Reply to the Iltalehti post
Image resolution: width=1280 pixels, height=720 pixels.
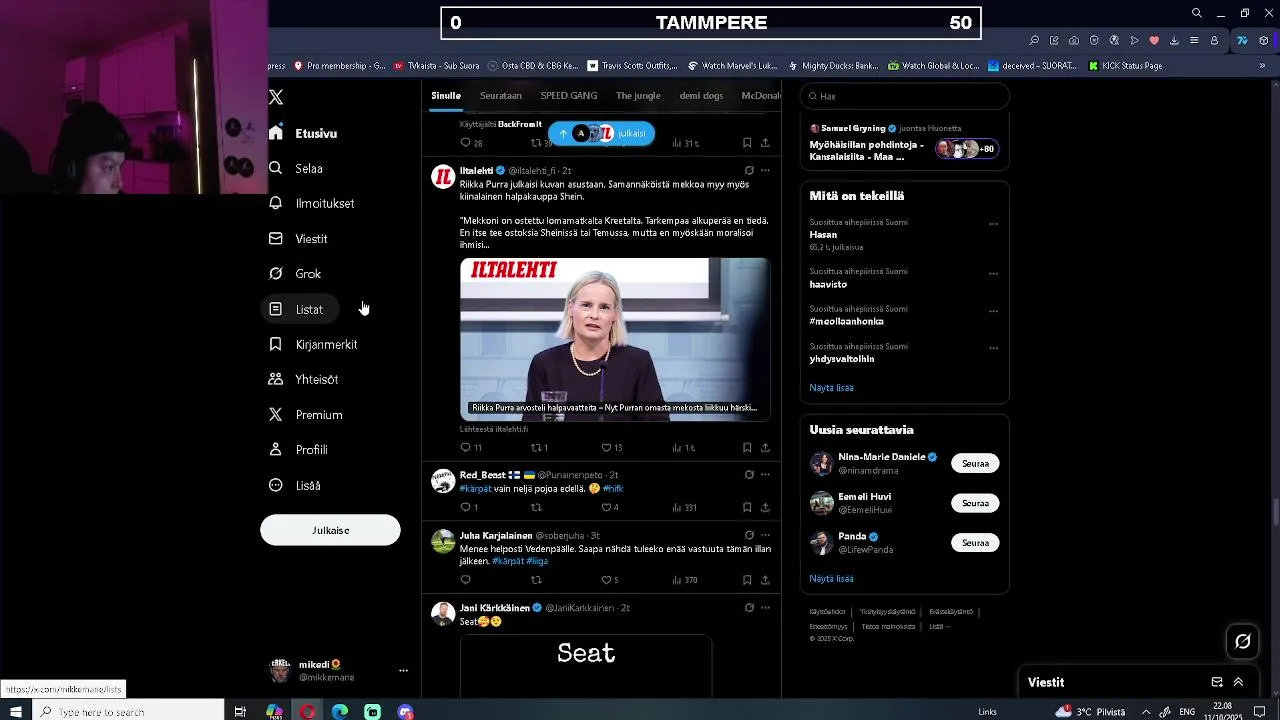471,448
